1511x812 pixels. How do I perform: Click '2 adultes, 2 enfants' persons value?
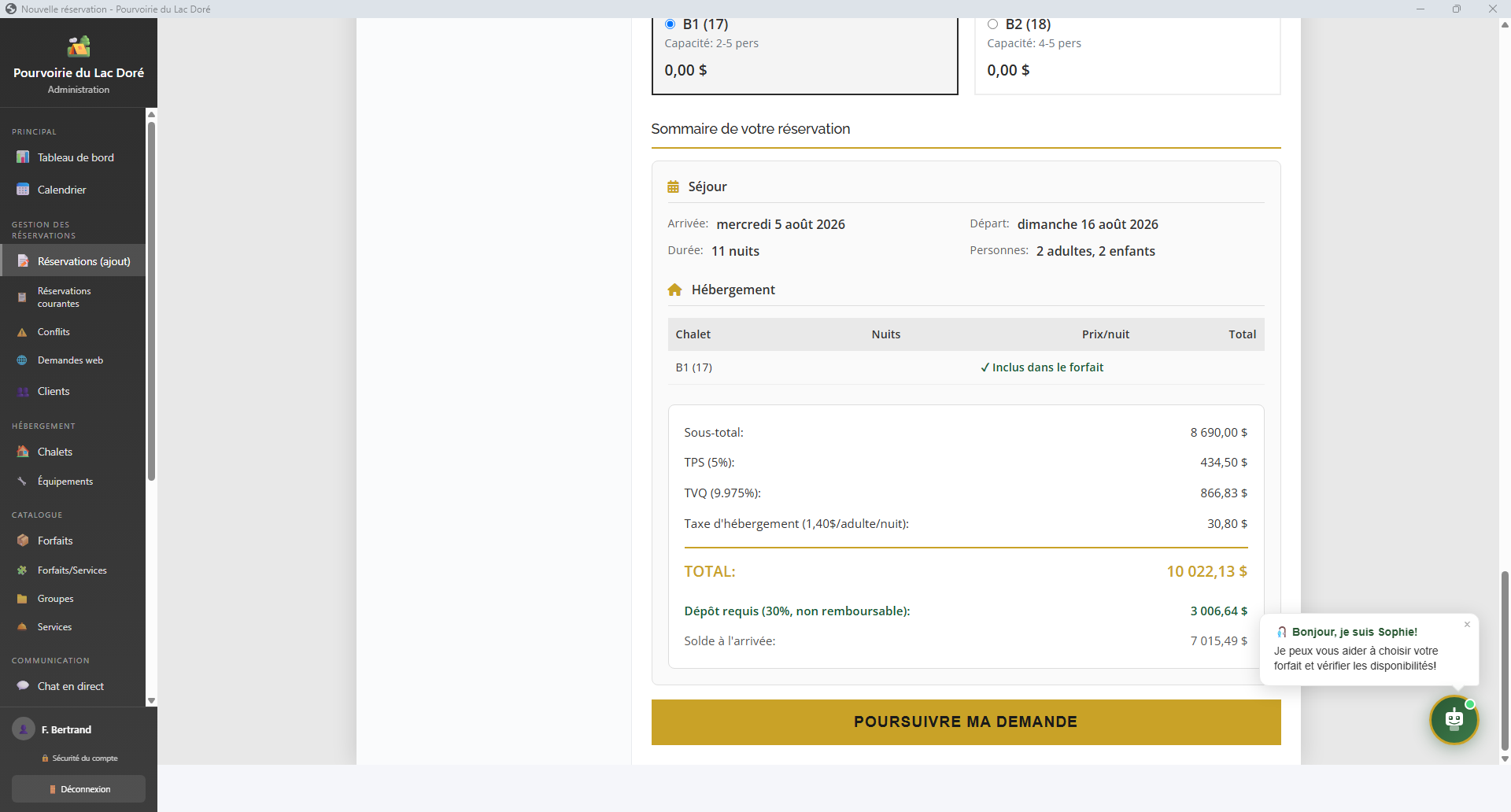[1095, 251]
